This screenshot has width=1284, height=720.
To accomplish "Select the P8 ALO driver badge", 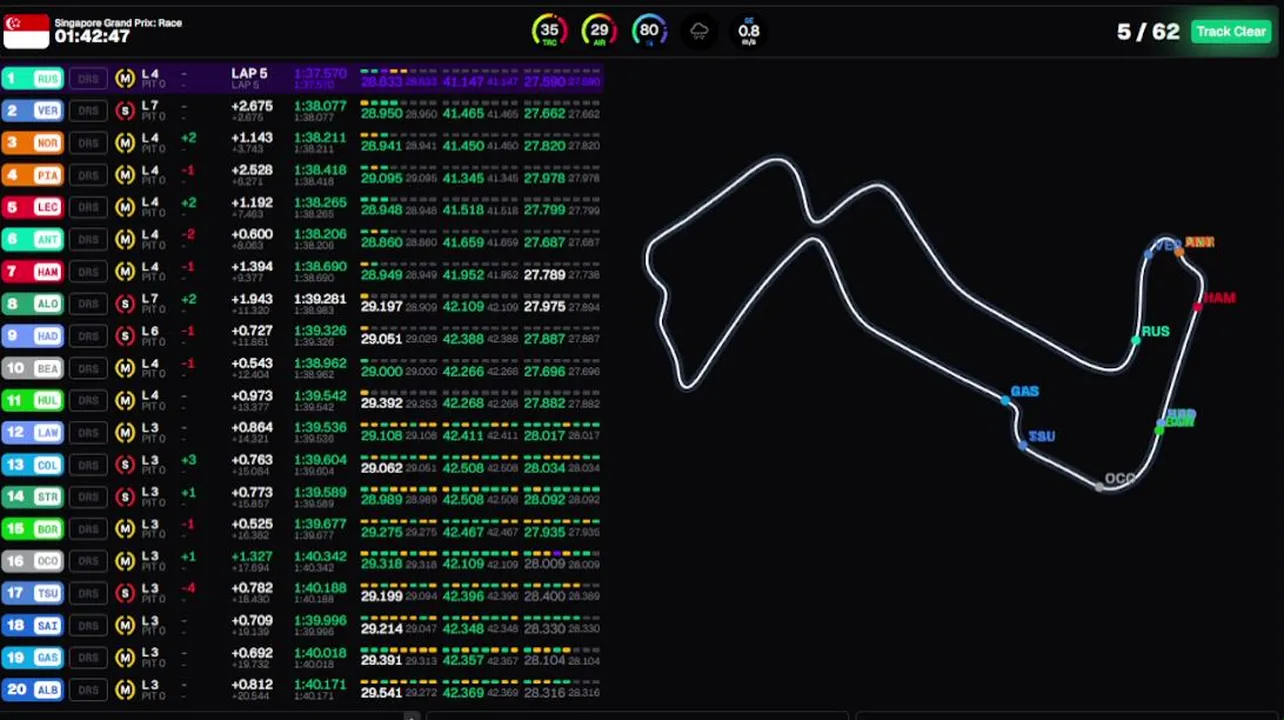I will coord(33,304).
